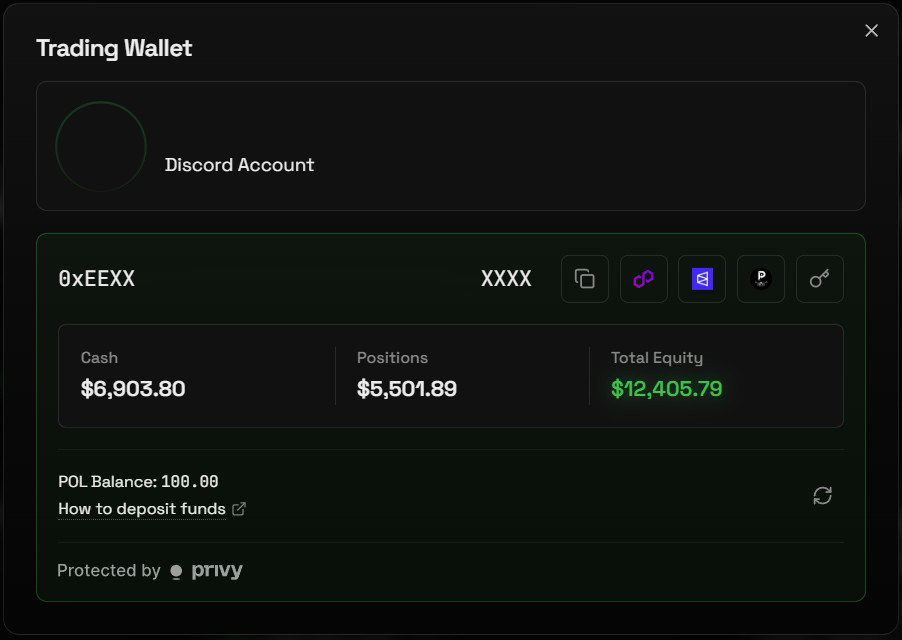The image size is (902, 640).
Task: Click the green Total Equity $12,405.79
Action: (x=666, y=389)
